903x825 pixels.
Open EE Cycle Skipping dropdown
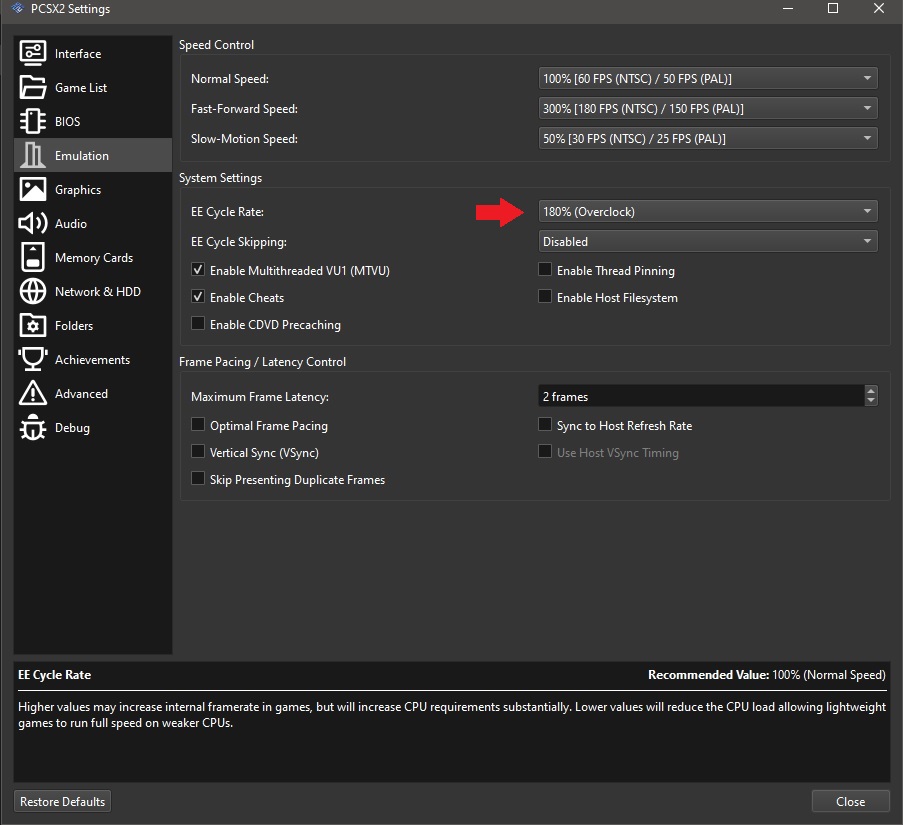(708, 241)
